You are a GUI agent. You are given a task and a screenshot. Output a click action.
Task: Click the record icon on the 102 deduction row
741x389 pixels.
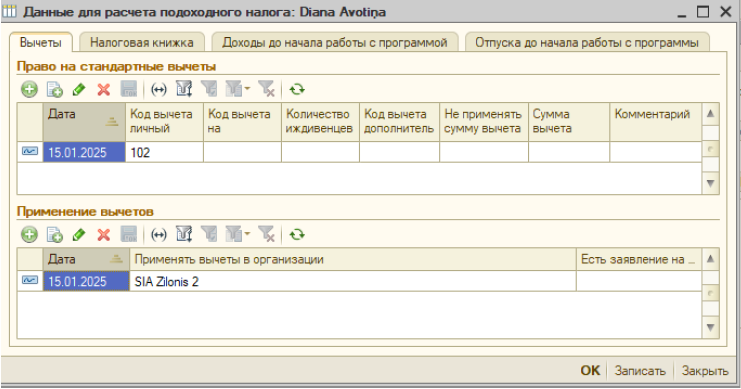coord(30,152)
